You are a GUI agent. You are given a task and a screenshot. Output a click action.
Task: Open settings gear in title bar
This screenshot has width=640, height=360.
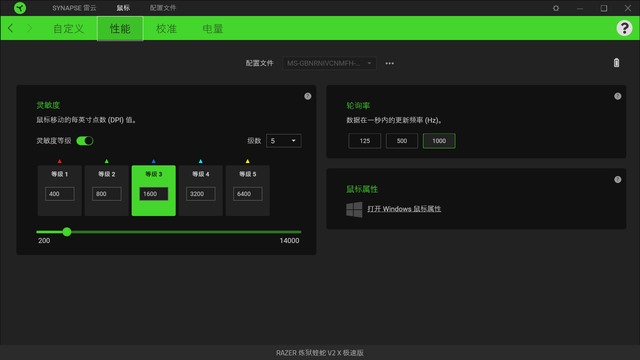tap(556, 8)
